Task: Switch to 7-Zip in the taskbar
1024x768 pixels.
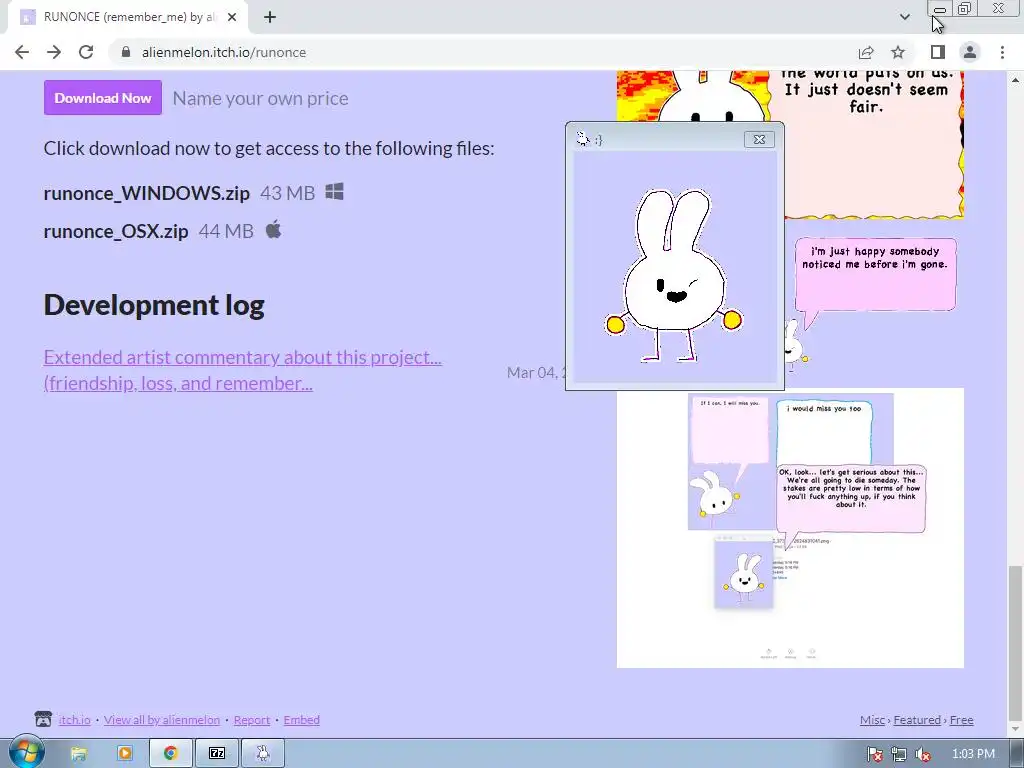Action: [x=217, y=754]
